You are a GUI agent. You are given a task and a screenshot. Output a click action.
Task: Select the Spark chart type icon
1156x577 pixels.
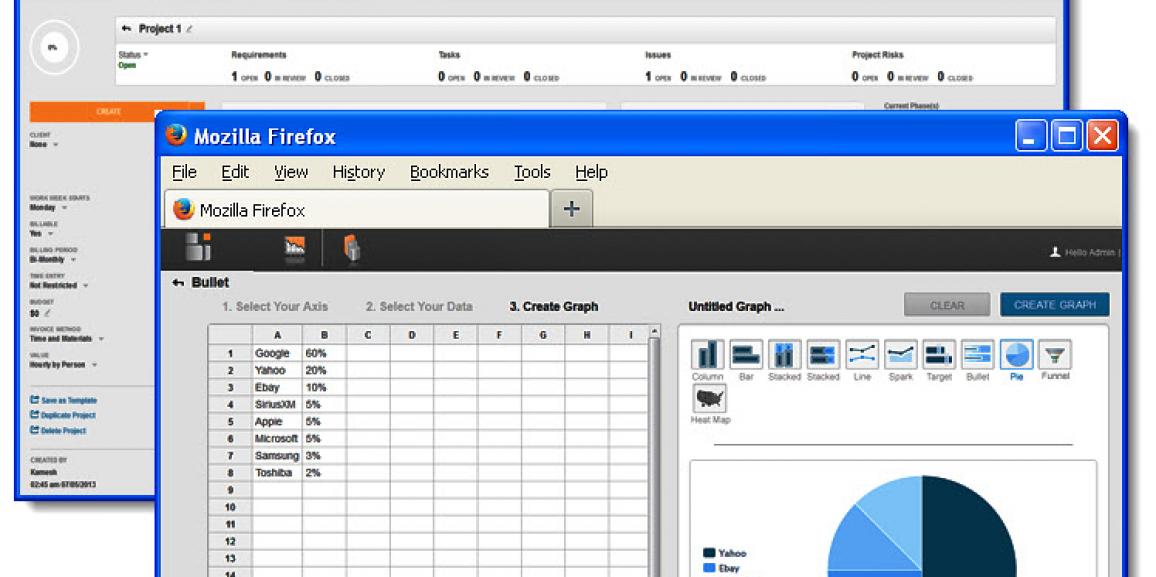(x=900, y=355)
